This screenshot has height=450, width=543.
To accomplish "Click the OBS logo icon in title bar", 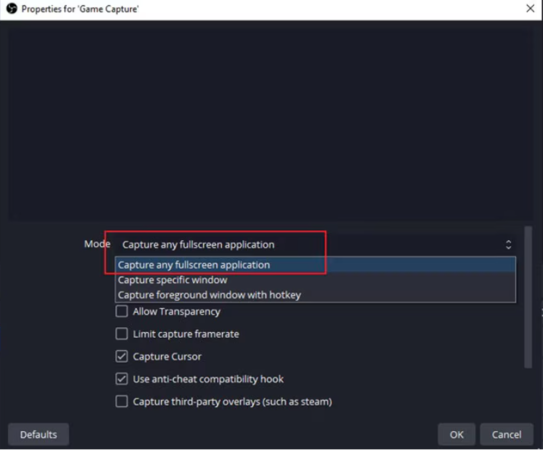I will (12, 8).
